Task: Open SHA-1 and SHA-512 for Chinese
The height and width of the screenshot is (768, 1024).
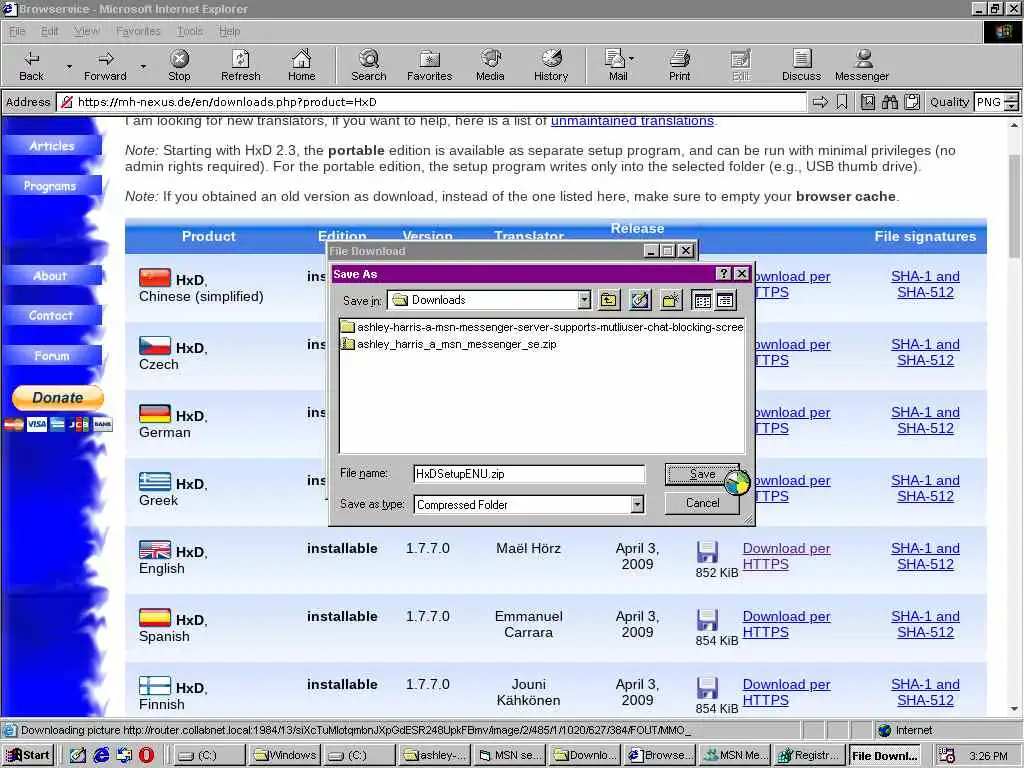Action: (x=925, y=284)
